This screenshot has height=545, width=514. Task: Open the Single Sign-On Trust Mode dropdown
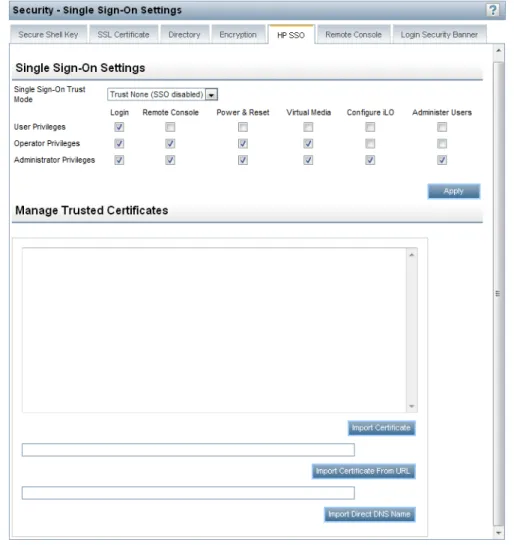pos(162,94)
